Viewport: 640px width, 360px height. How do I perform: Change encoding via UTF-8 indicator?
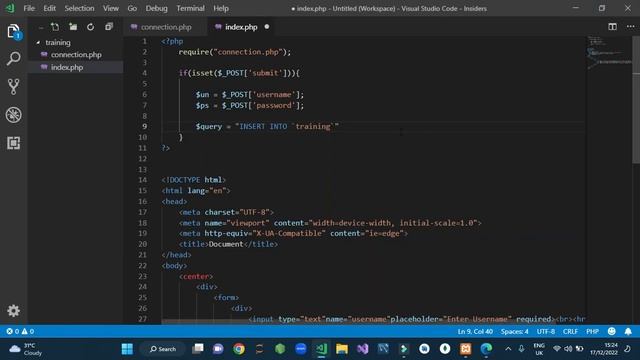[546, 331]
